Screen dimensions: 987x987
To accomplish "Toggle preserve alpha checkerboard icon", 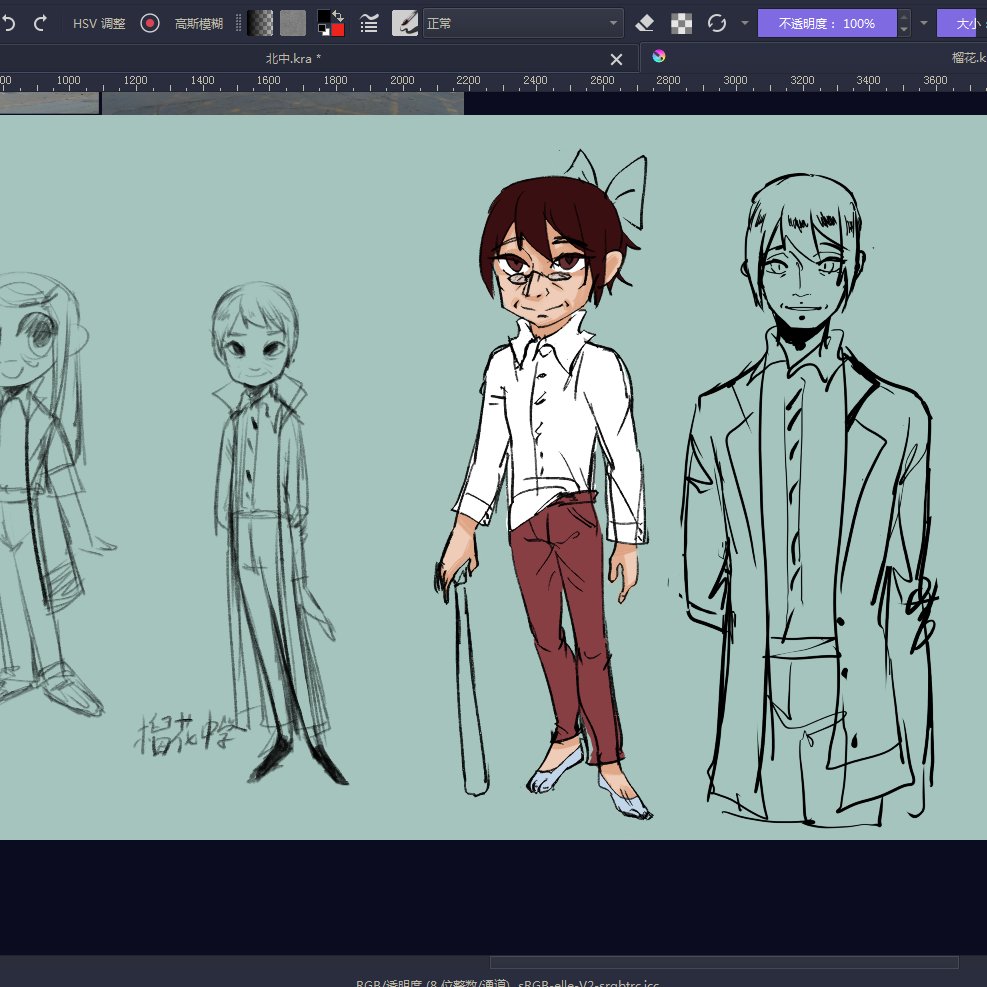I will tap(681, 23).
